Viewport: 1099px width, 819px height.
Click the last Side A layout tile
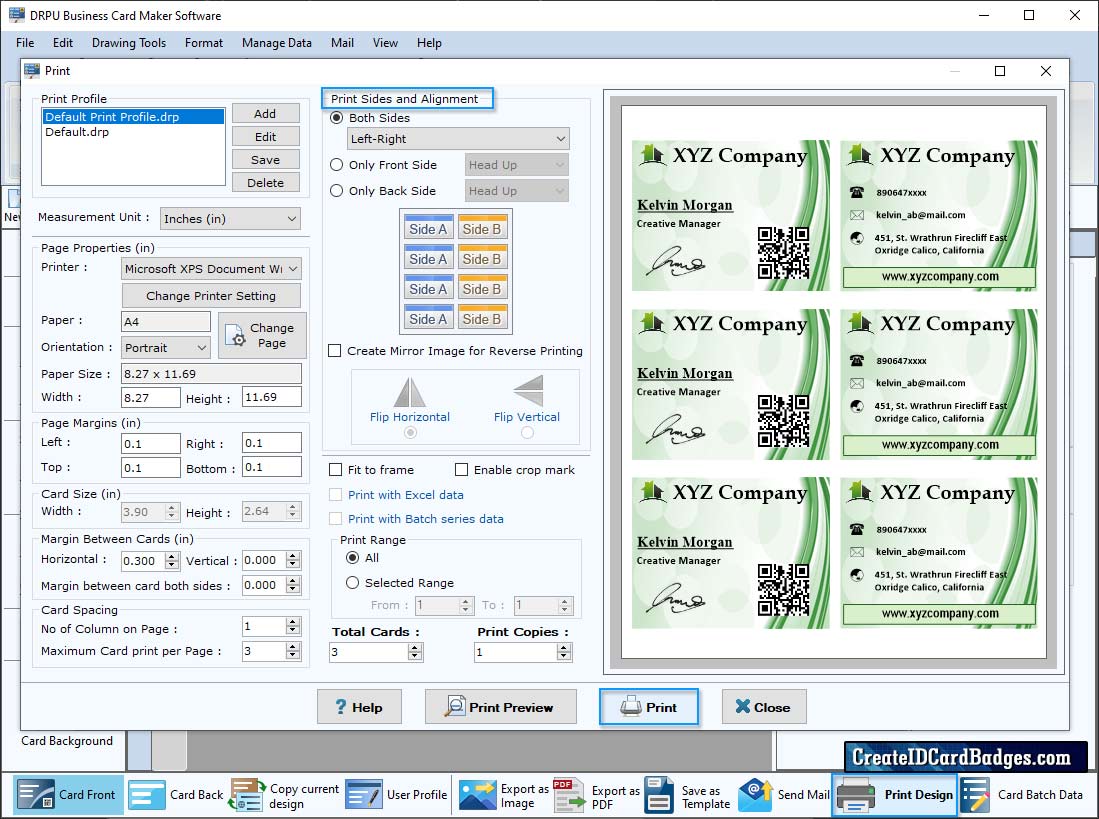tap(428, 317)
